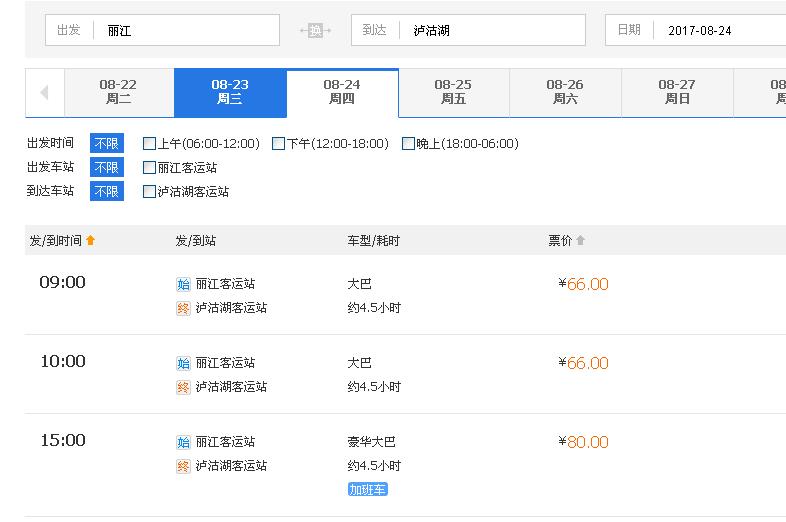Select 不限 for 出发时间

point(107,143)
